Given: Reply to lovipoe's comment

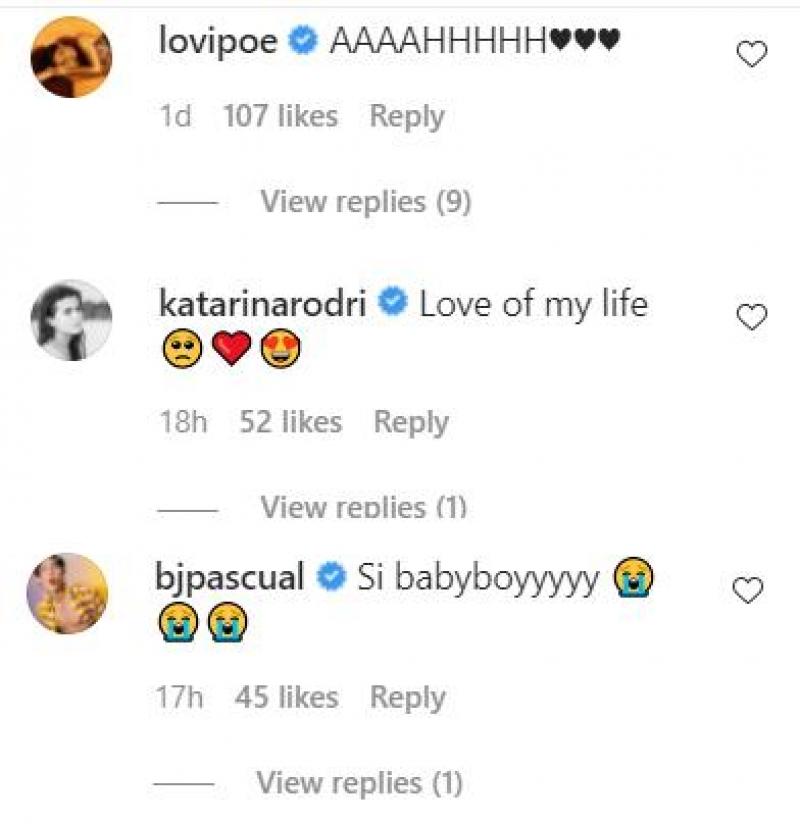Looking at the screenshot, I should [x=406, y=116].
